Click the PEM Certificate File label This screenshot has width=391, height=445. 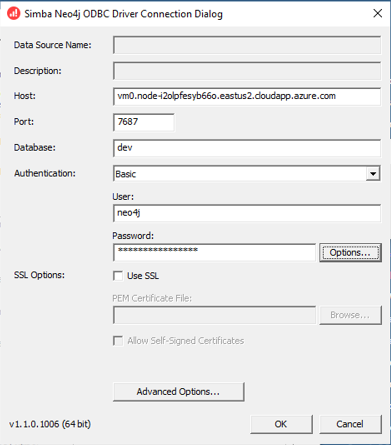(152, 298)
